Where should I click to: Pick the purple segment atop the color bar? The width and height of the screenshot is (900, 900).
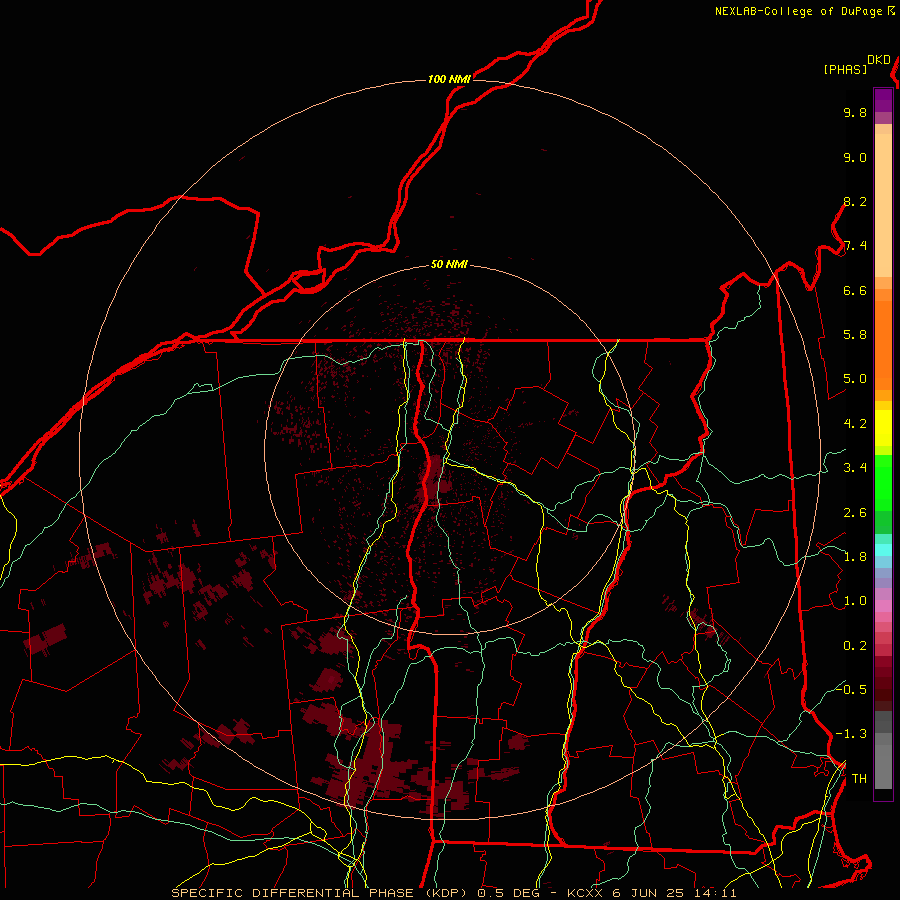[883, 100]
